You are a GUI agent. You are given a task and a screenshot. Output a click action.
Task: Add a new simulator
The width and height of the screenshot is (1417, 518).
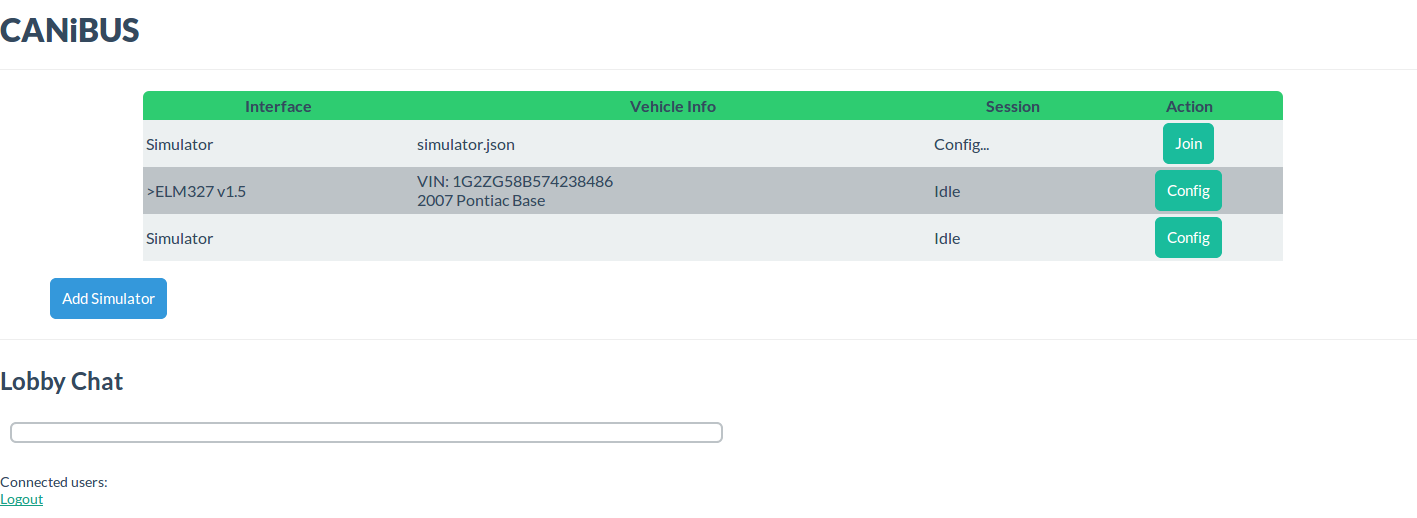point(108,299)
